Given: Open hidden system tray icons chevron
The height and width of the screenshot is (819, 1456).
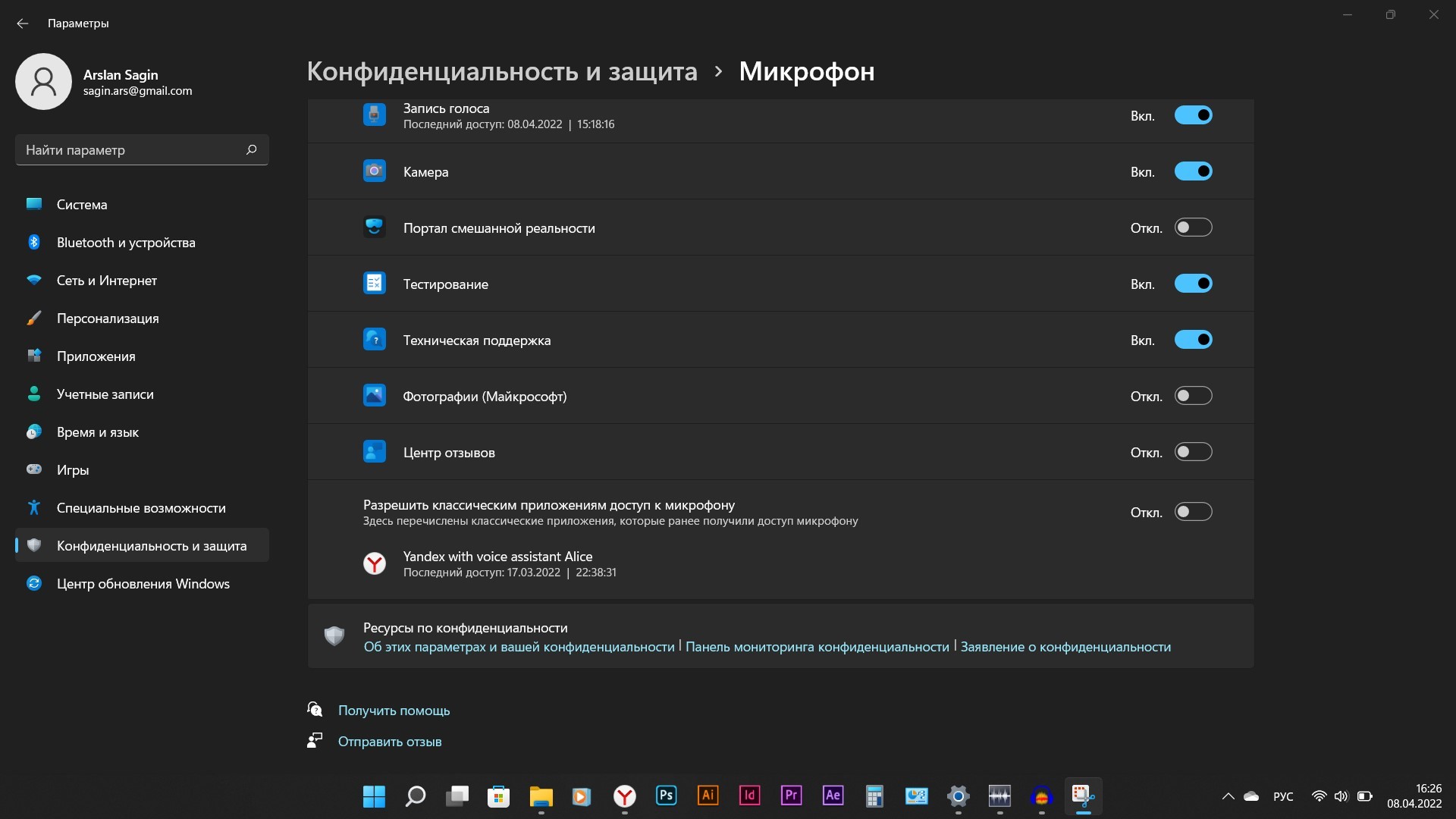Looking at the screenshot, I should point(1227,796).
